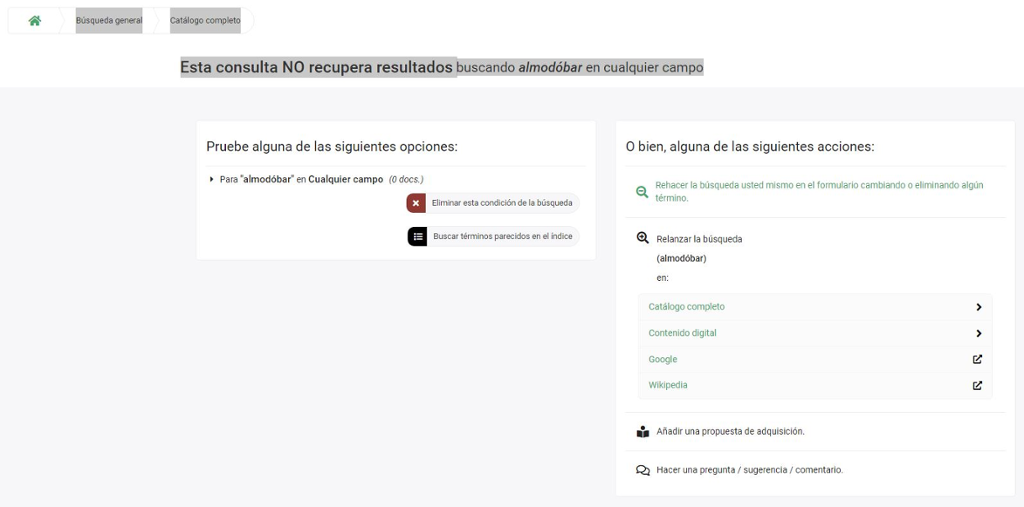The image size is (1024, 507).
Task: Open the Catálogo completo chevron arrow
Action: [x=978, y=307]
